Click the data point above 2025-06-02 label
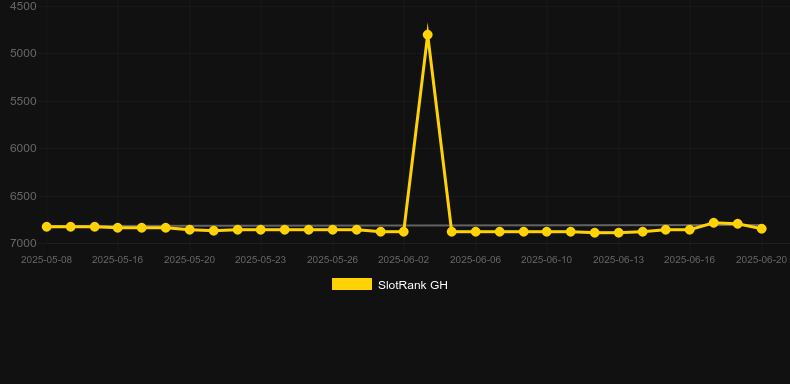 click(404, 232)
